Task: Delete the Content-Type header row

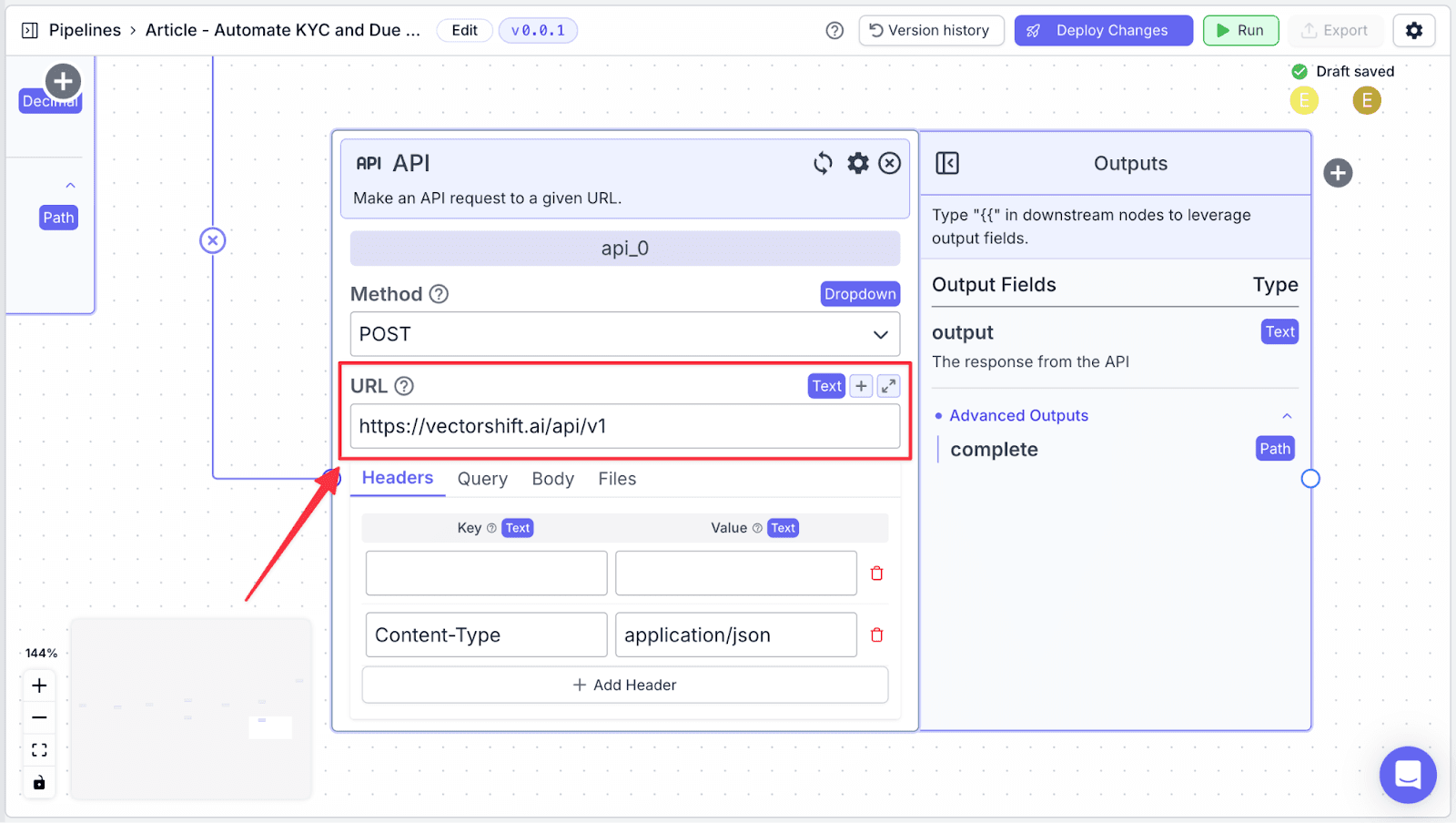Action: [877, 635]
